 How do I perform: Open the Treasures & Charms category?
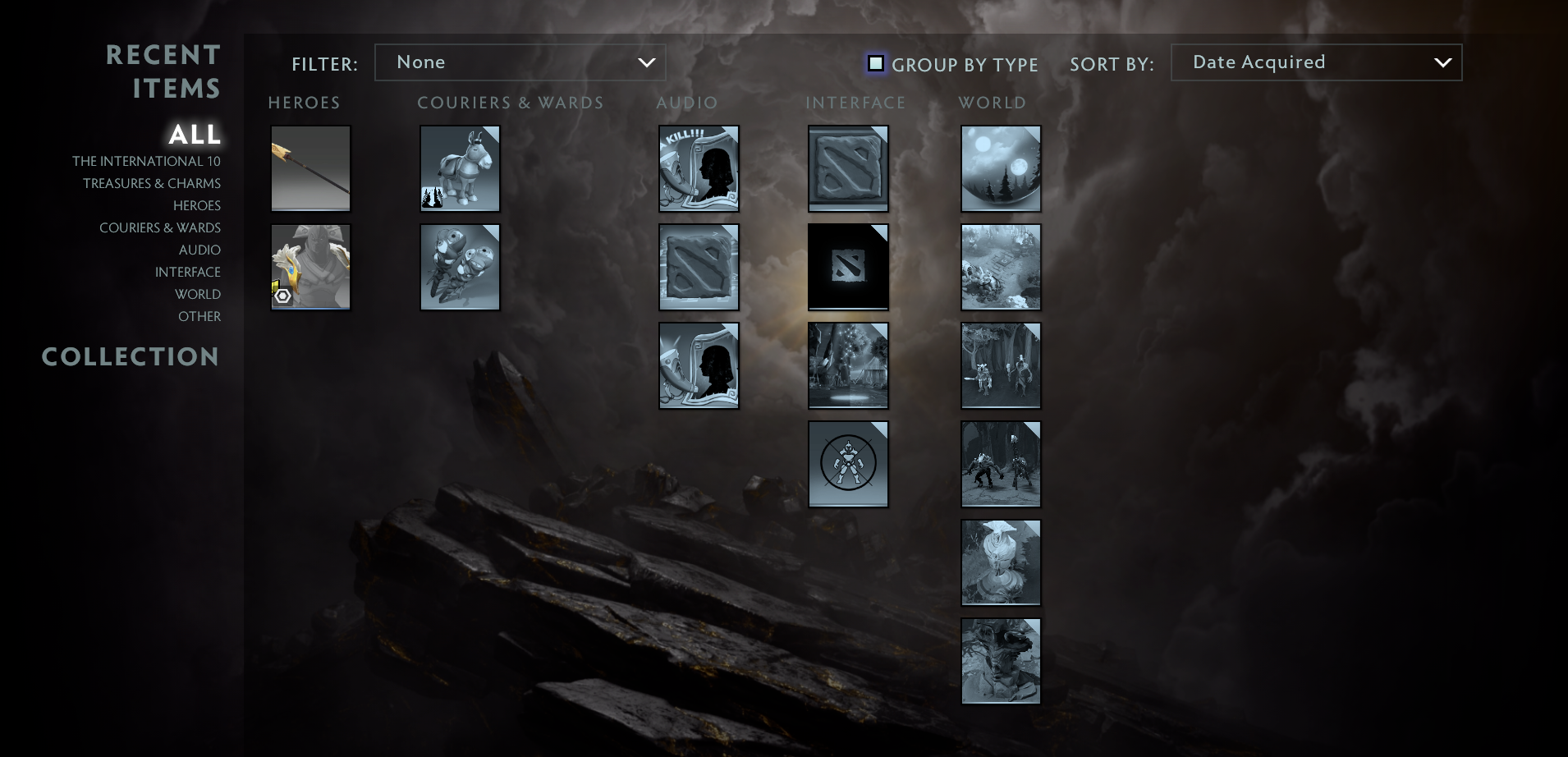[152, 183]
